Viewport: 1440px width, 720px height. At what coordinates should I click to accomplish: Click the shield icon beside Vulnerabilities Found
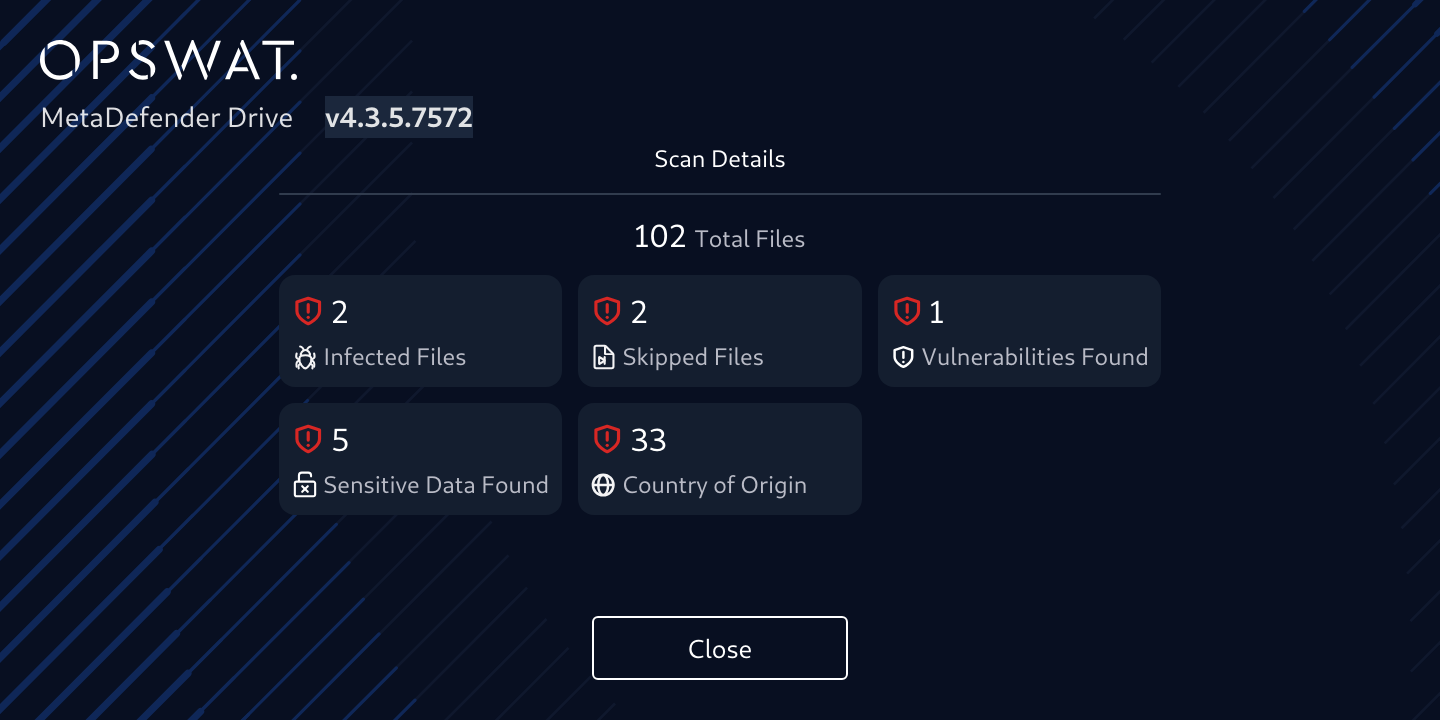coord(903,358)
